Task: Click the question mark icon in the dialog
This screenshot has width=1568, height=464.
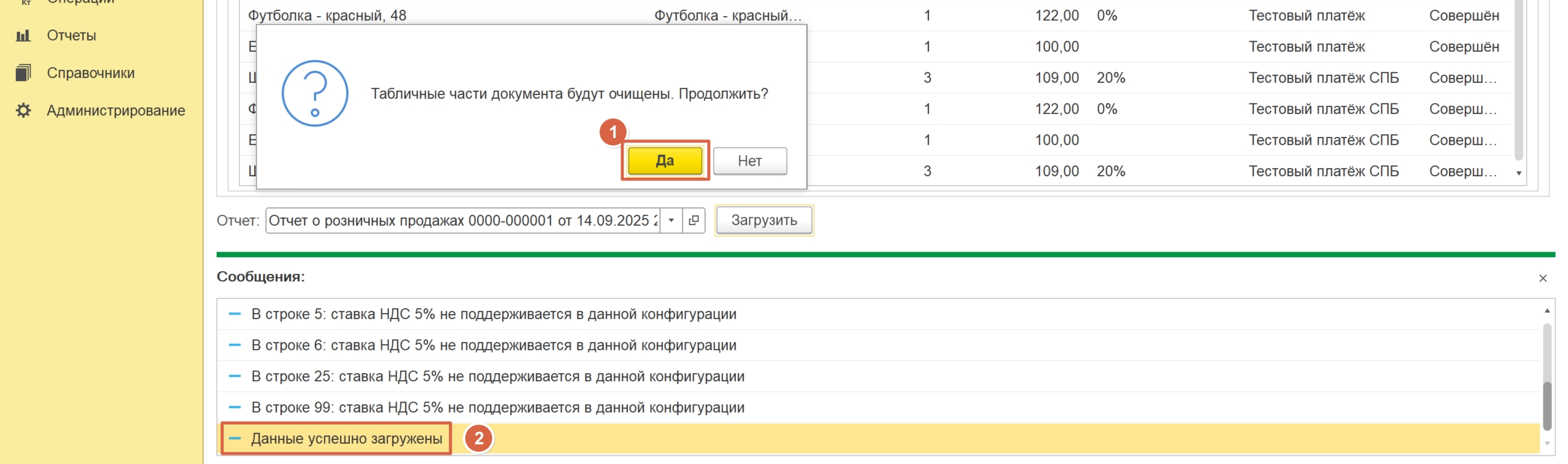Action: click(x=315, y=93)
